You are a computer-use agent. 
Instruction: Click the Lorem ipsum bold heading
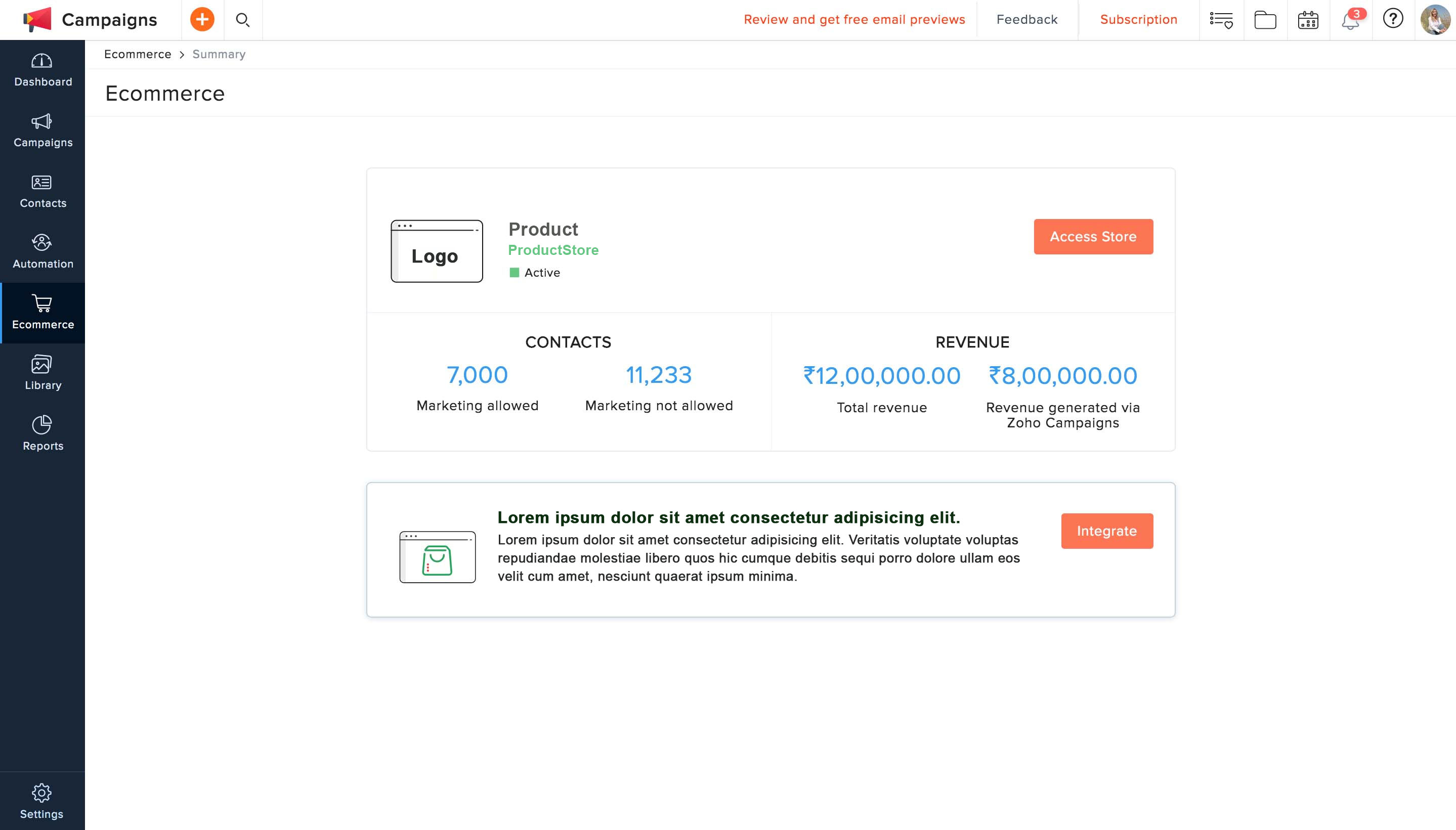[x=729, y=517]
